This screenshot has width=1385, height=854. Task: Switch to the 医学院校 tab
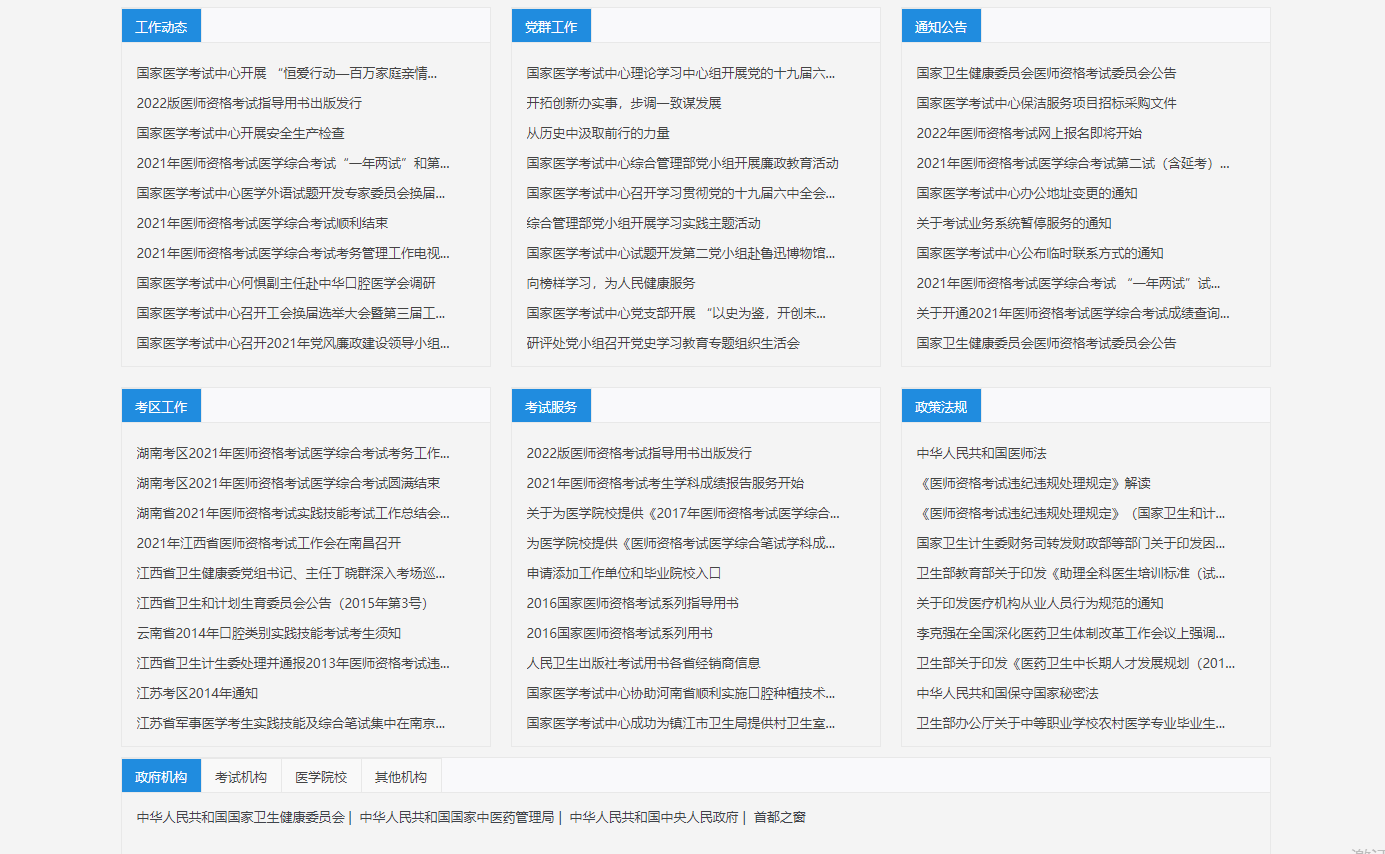point(321,777)
